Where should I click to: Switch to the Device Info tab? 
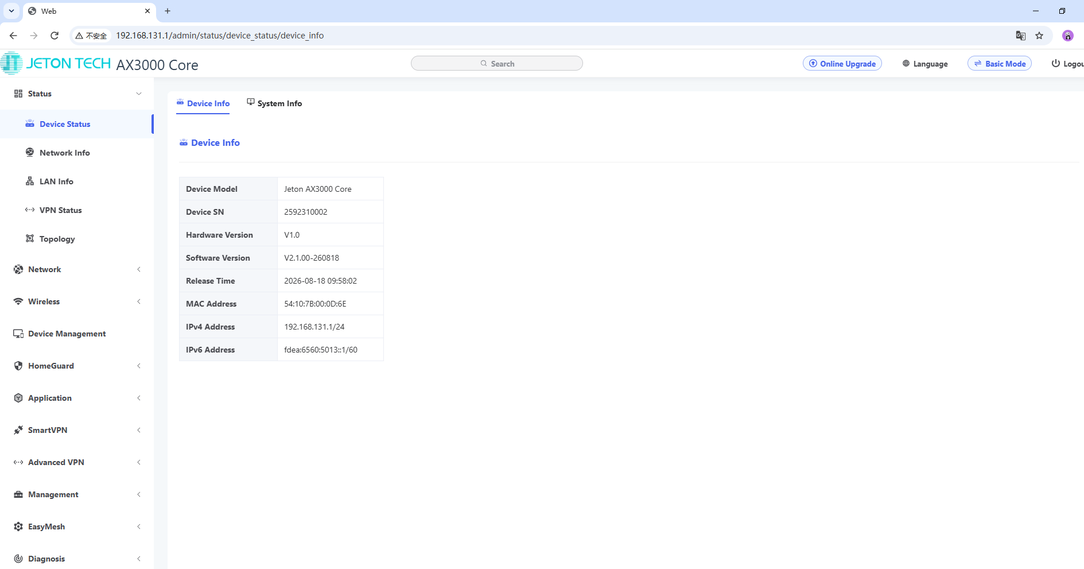click(x=203, y=103)
